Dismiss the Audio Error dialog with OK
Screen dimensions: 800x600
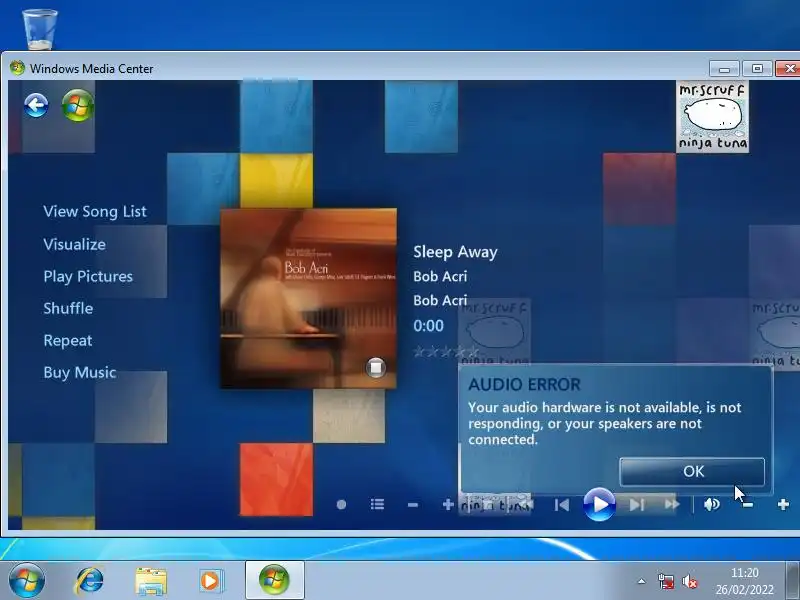692,471
